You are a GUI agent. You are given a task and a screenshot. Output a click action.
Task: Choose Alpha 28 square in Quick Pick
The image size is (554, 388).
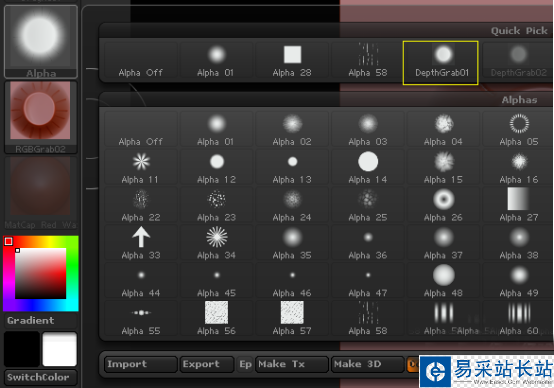coord(292,61)
